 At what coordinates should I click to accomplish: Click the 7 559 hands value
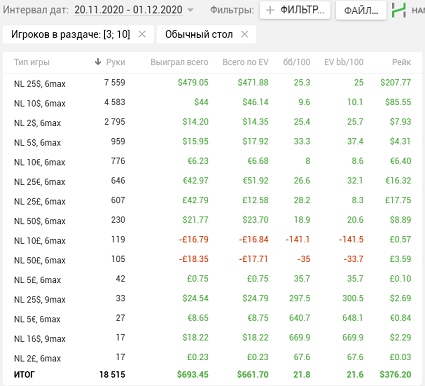pyautogui.click(x=115, y=82)
